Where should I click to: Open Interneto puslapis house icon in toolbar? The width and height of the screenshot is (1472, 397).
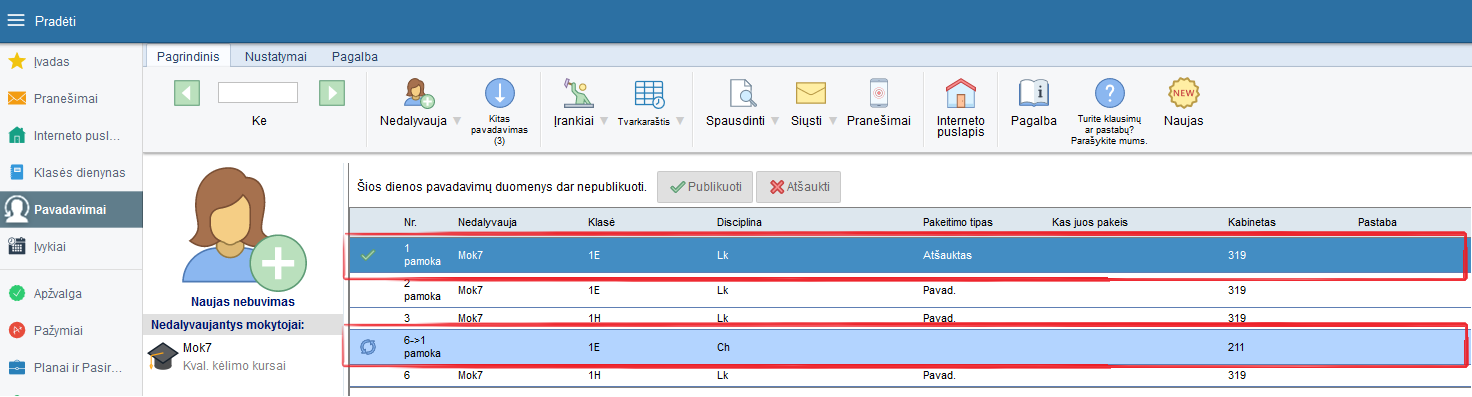(960, 93)
